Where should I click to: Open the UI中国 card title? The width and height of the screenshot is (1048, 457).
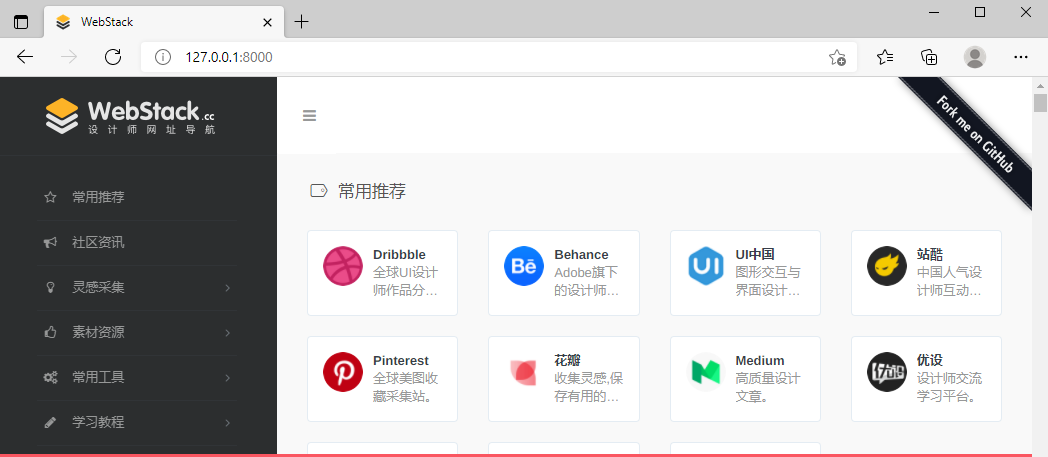tap(755, 255)
